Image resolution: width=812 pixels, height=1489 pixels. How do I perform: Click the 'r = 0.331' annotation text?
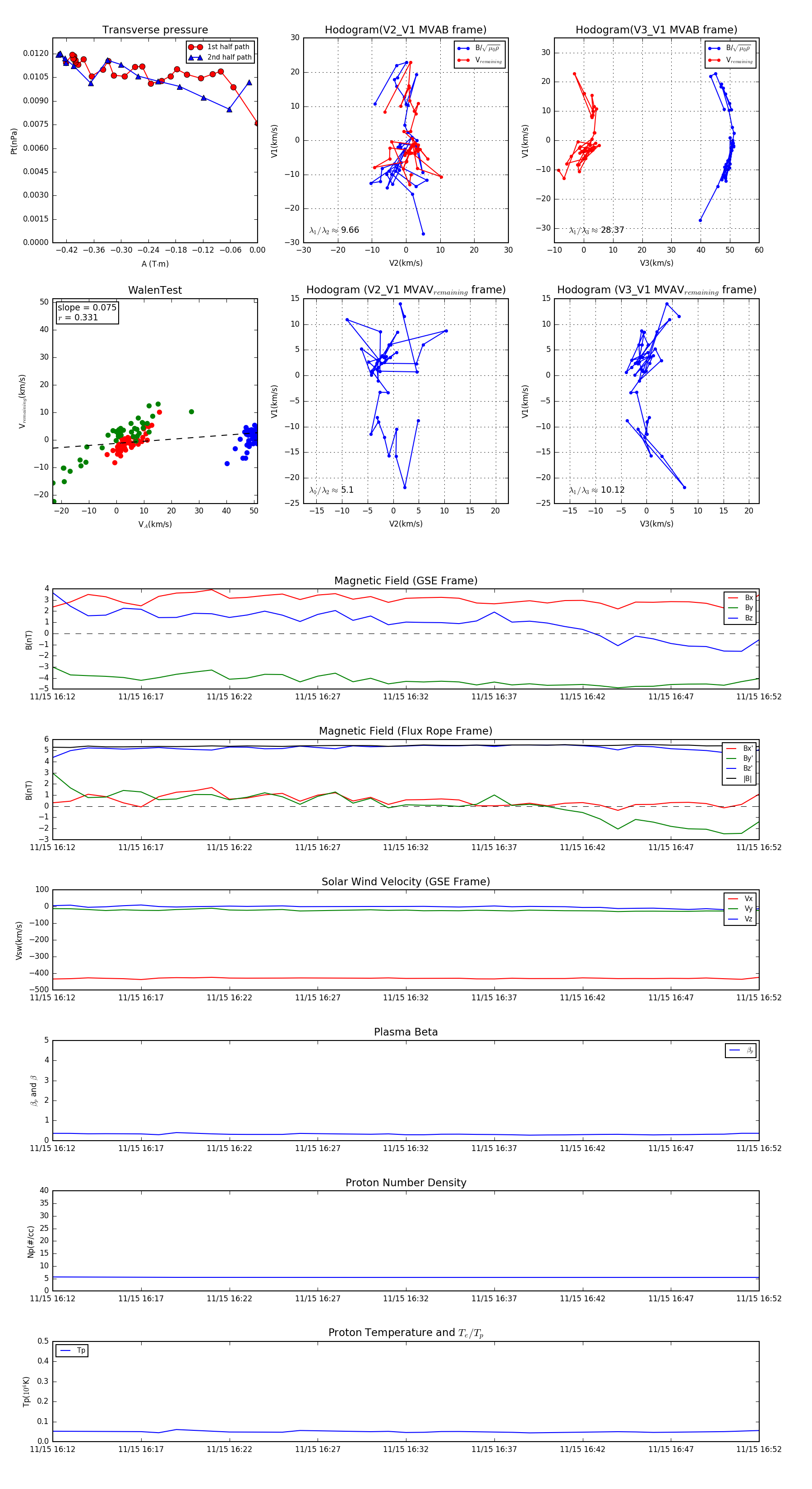point(78,317)
